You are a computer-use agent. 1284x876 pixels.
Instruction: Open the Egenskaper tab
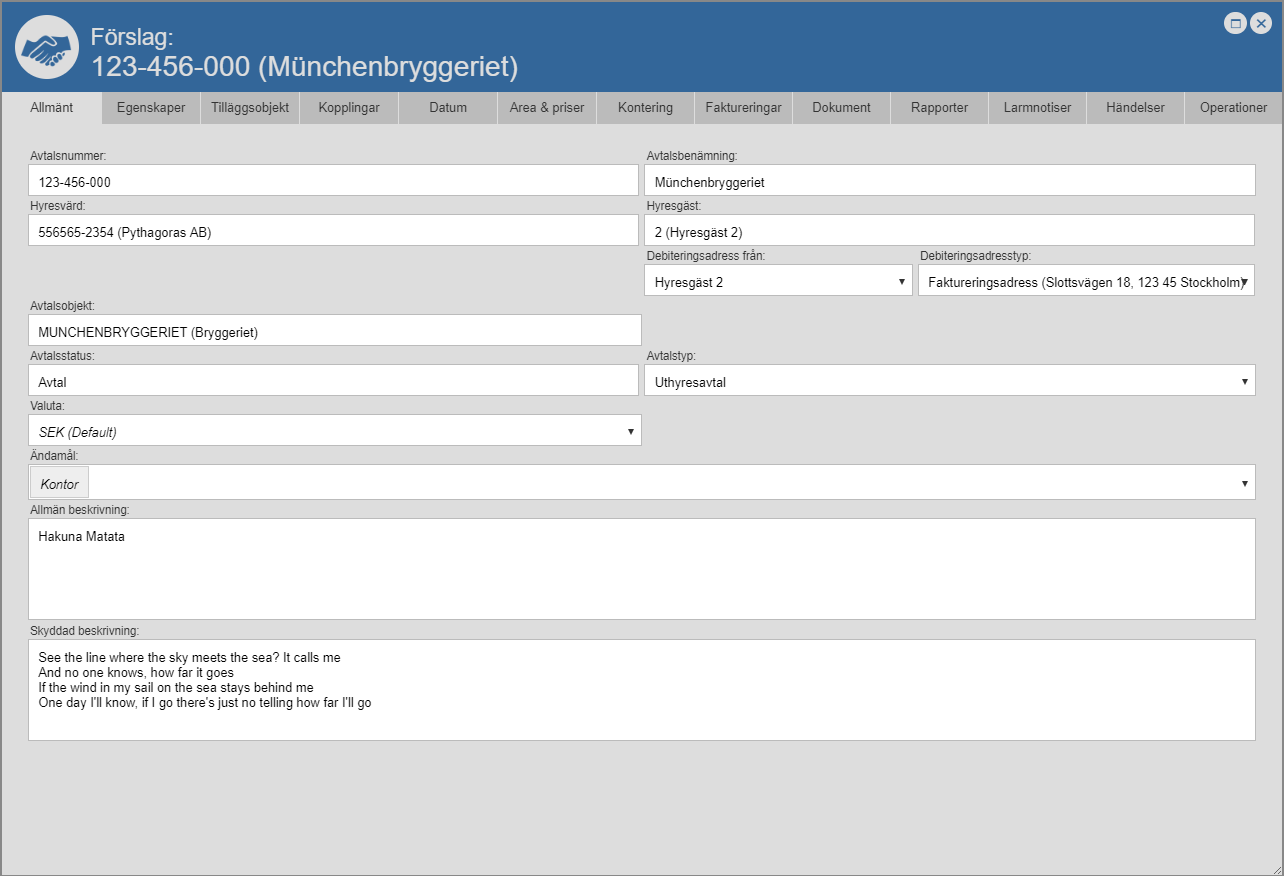151,108
